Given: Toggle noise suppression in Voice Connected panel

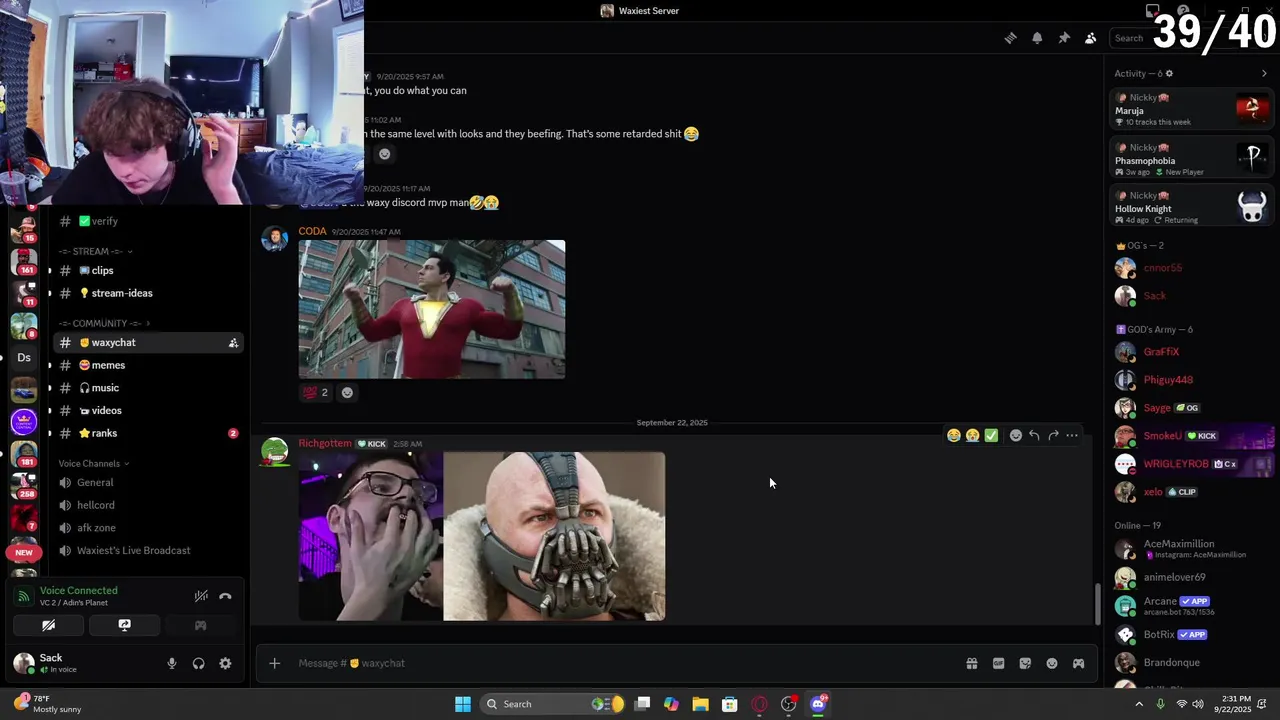Looking at the screenshot, I should [201, 596].
